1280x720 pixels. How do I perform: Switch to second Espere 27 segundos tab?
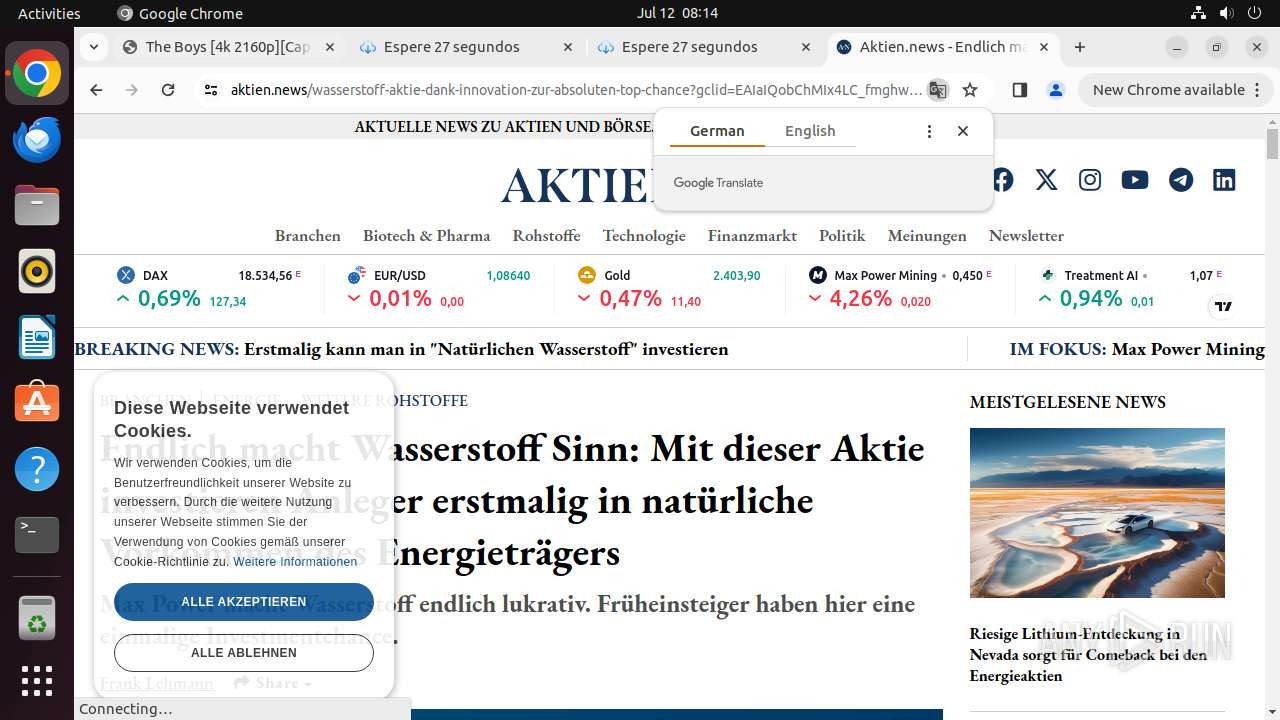click(x=704, y=47)
